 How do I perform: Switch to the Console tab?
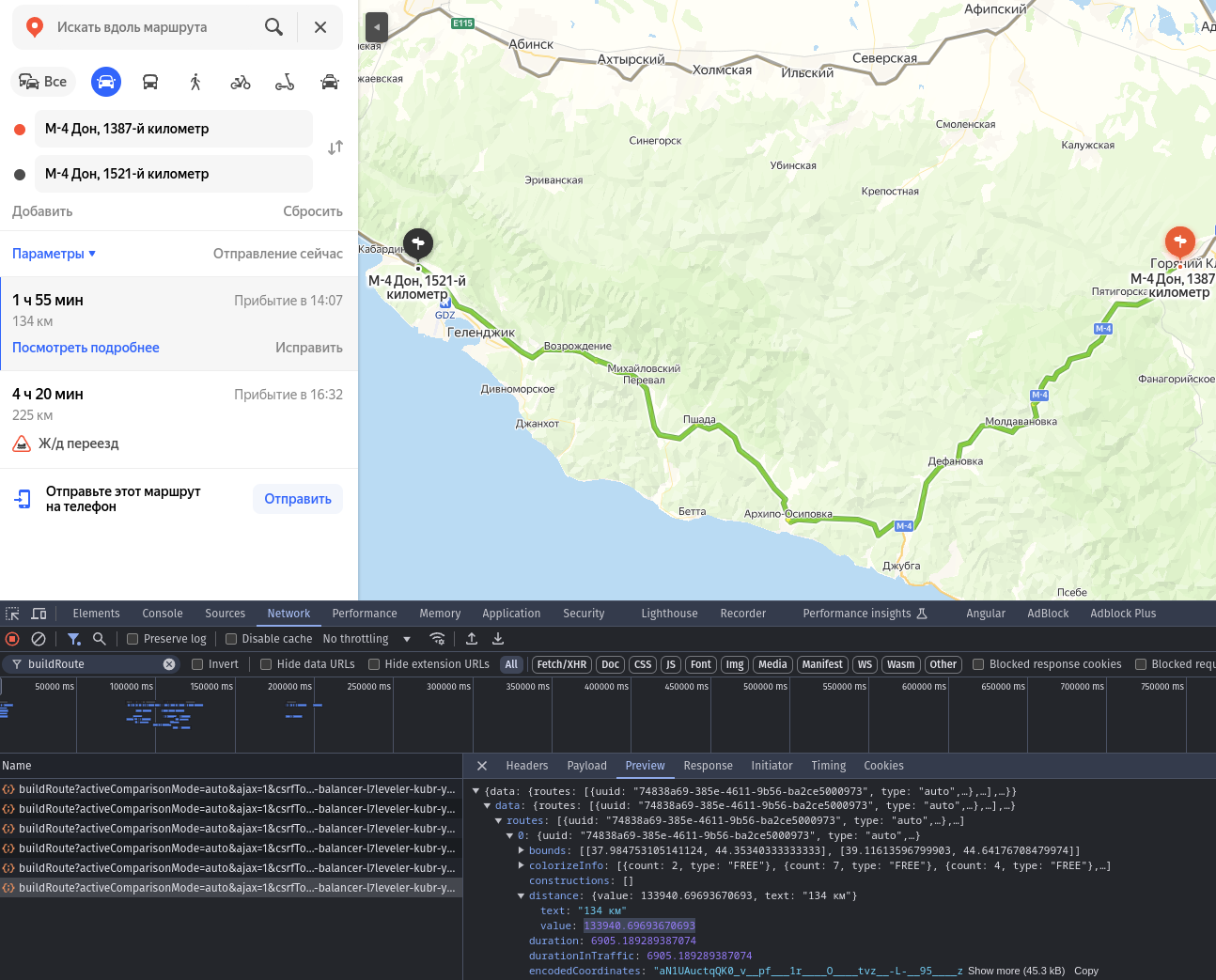pyautogui.click(x=163, y=614)
